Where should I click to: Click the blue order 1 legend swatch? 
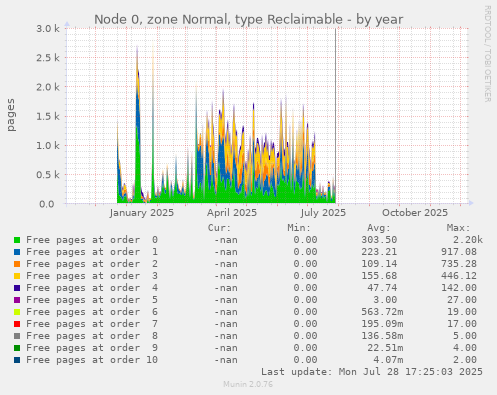pyautogui.click(x=17, y=252)
